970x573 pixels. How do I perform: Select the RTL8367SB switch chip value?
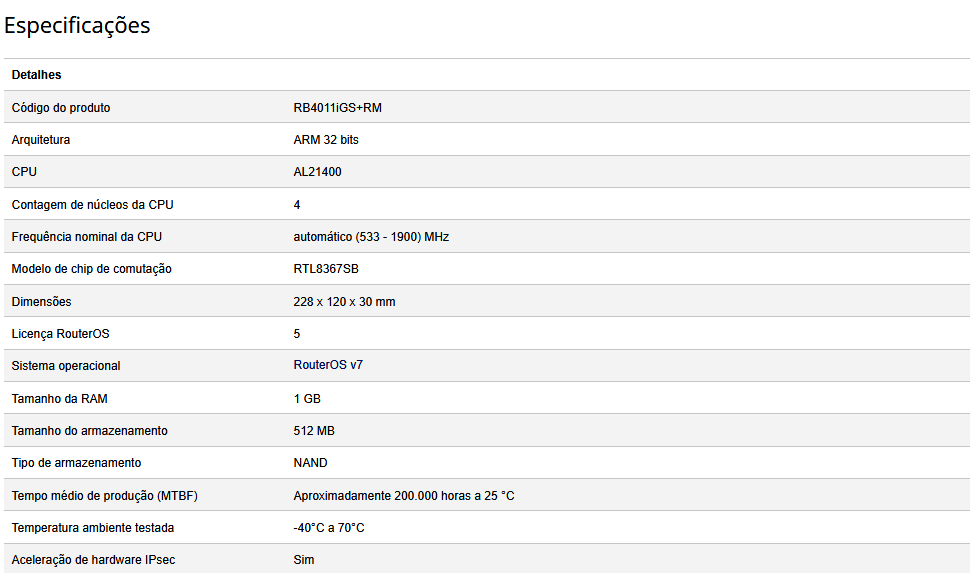click(326, 269)
